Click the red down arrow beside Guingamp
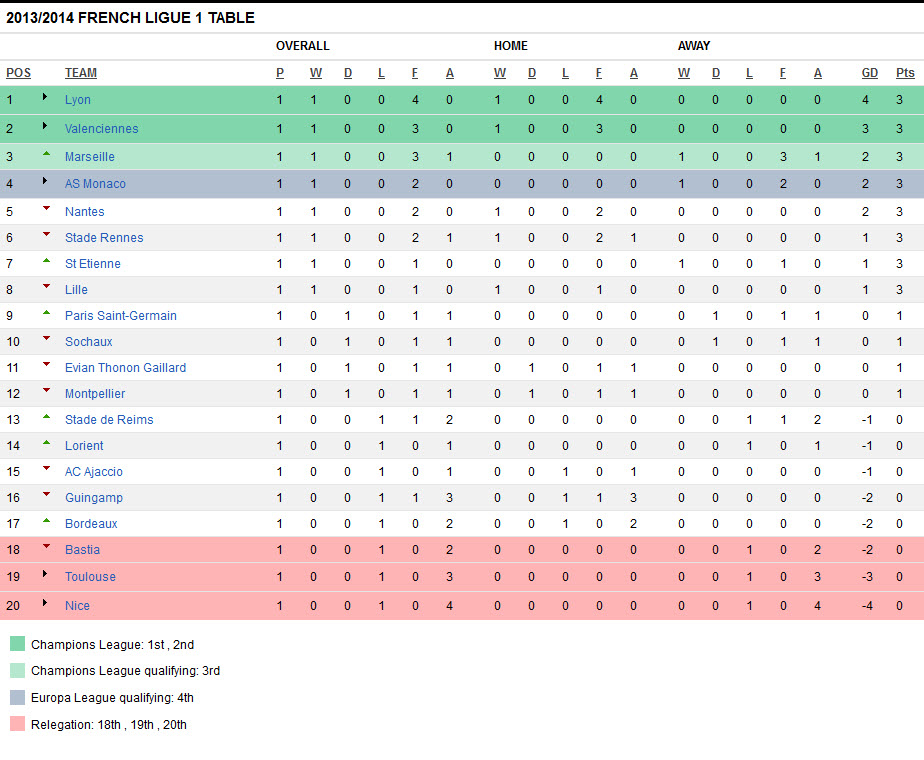 tap(46, 495)
